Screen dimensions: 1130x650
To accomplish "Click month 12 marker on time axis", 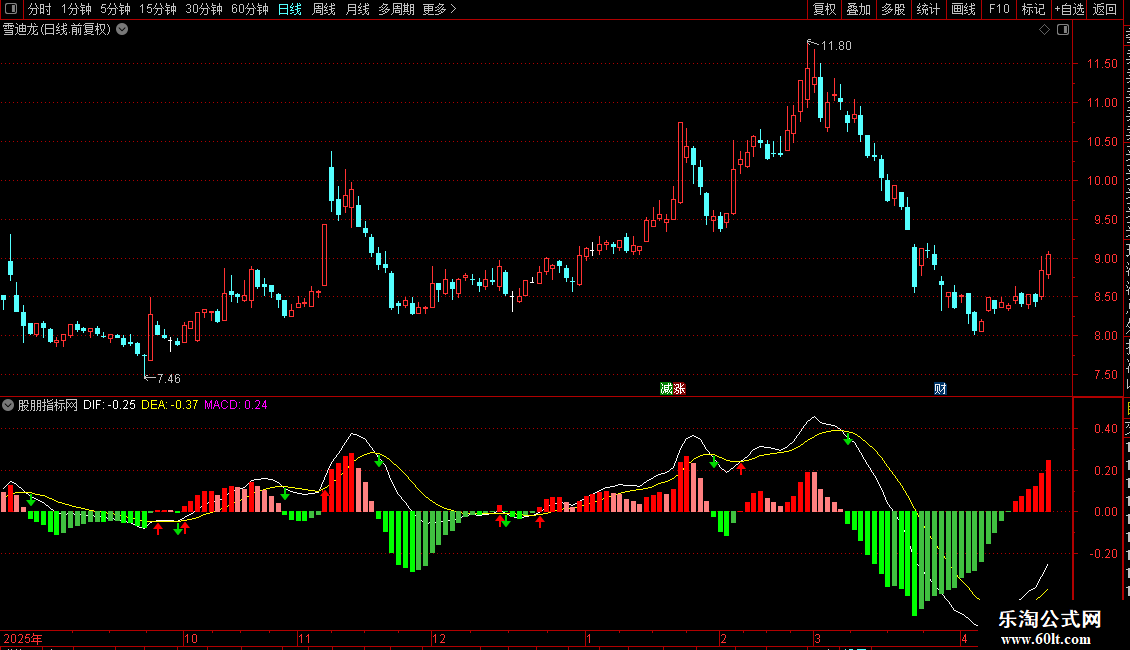I will tap(439, 638).
